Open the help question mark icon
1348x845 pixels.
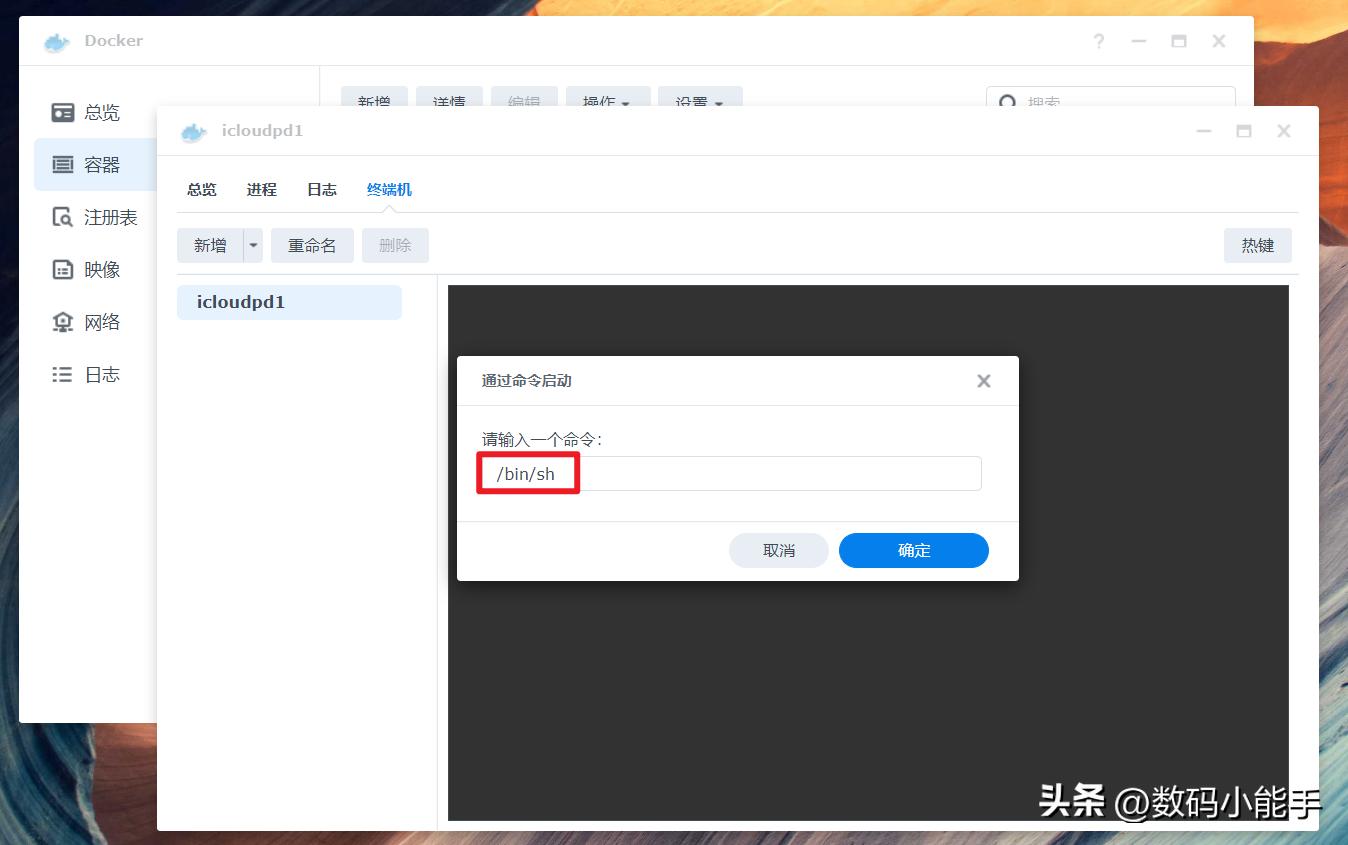tap(1098, 41)
